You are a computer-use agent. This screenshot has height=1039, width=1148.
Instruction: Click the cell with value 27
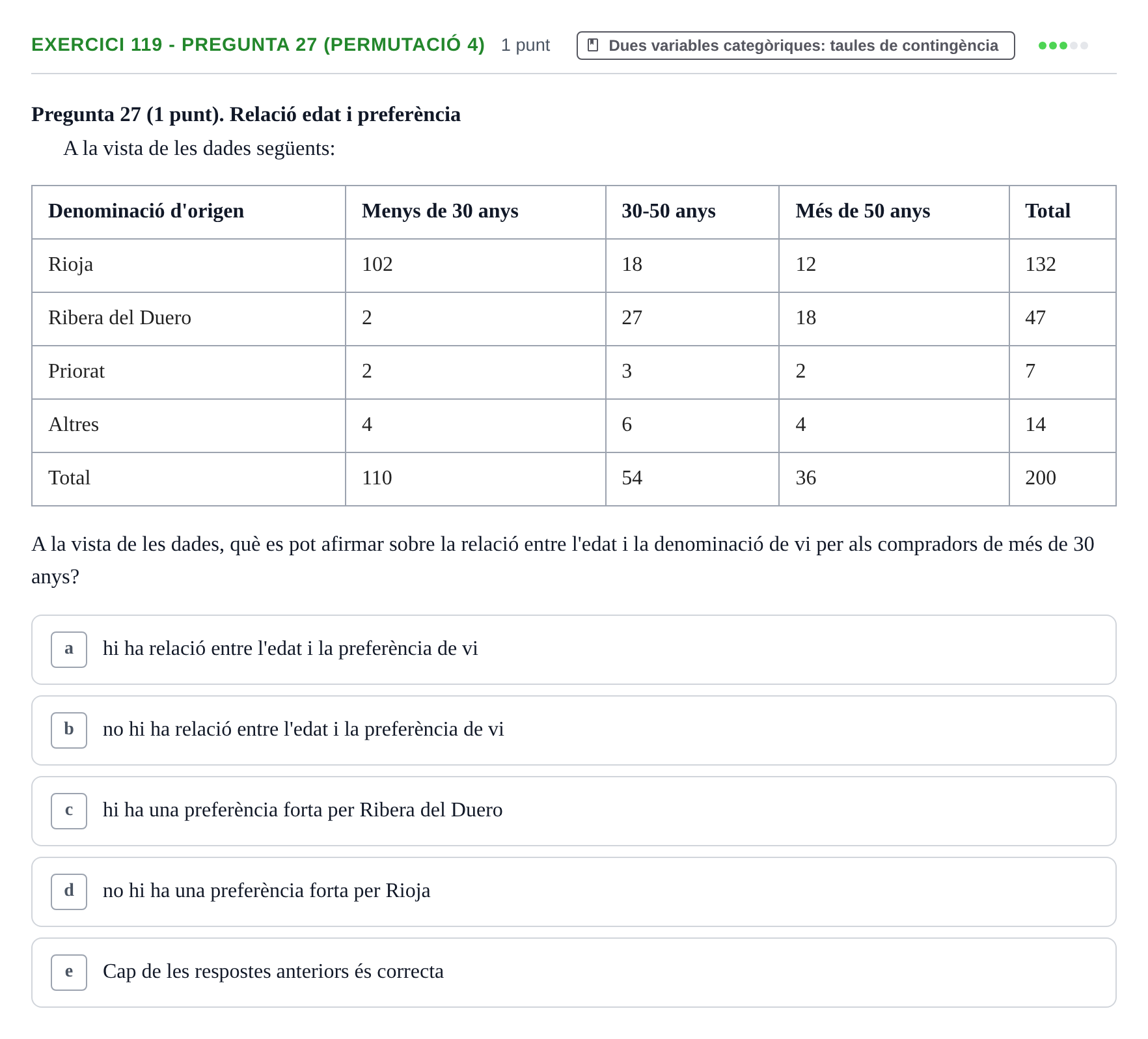click(x=692, y=319)
